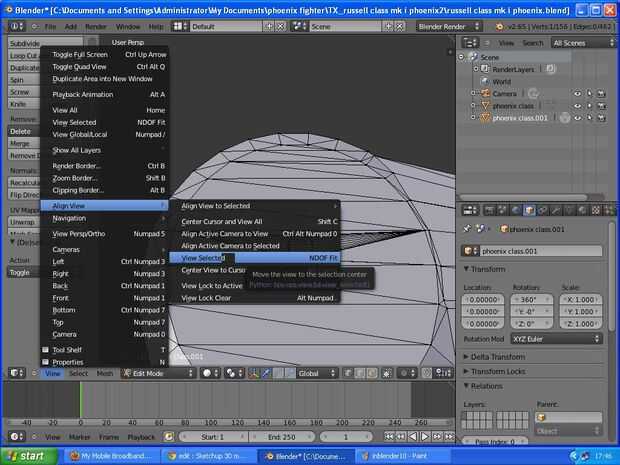
Task: Click the phoenix class.001 name field
Action: pyautogui.click(x=536, y=251)
